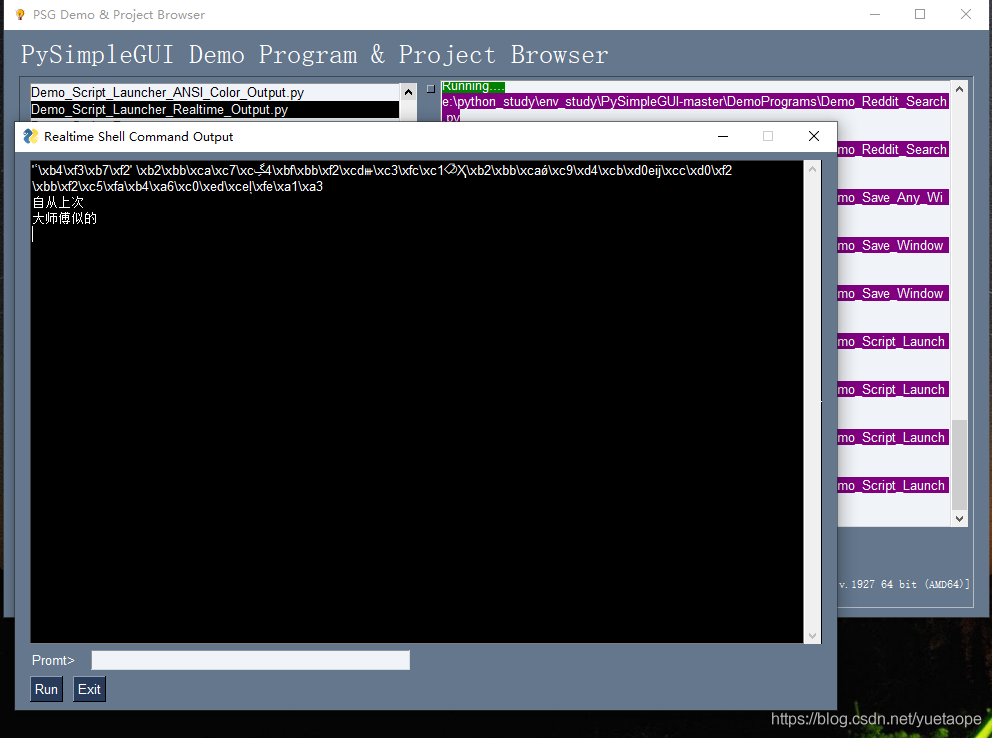Click the browser output pane scrollbar thumb

pyautogui.click(x=959, y=464)
